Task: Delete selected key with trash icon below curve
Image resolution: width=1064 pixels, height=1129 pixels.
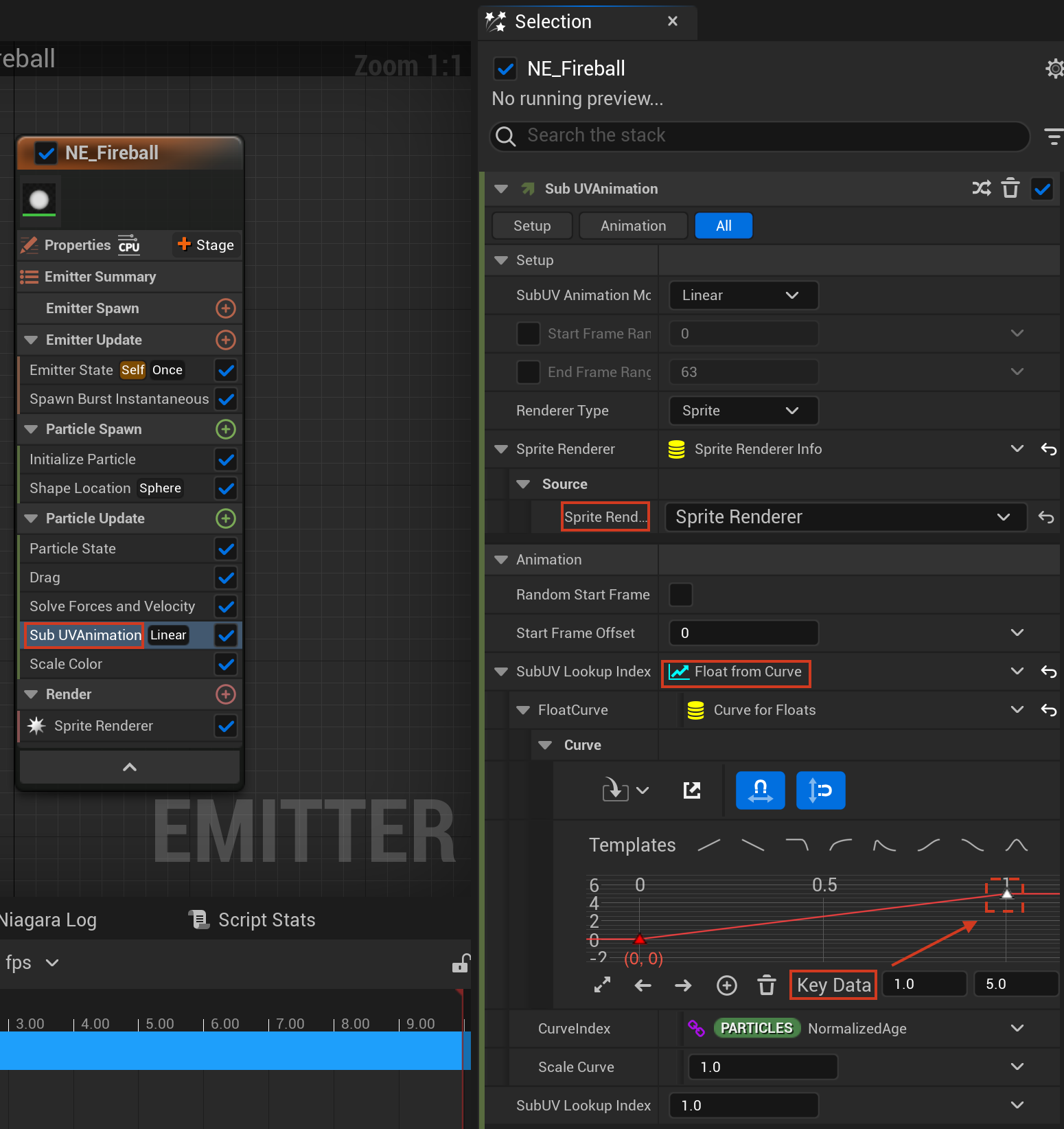Action: point(767,985)
